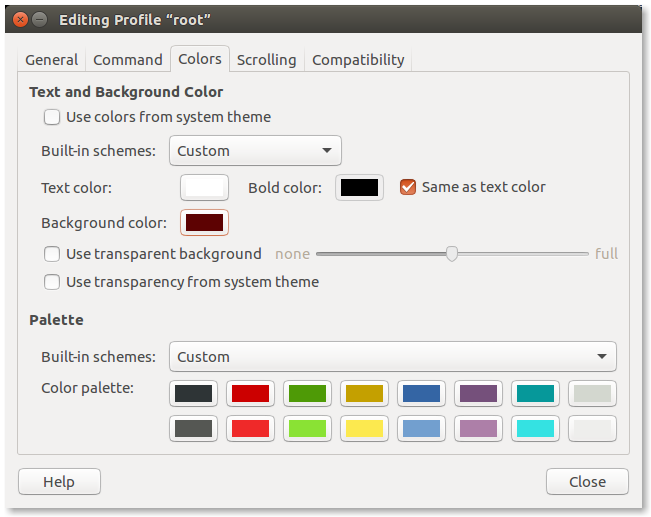Edit the lime green palette color
Viewport: 651px width, 517px height.
[x=307, y=428]
